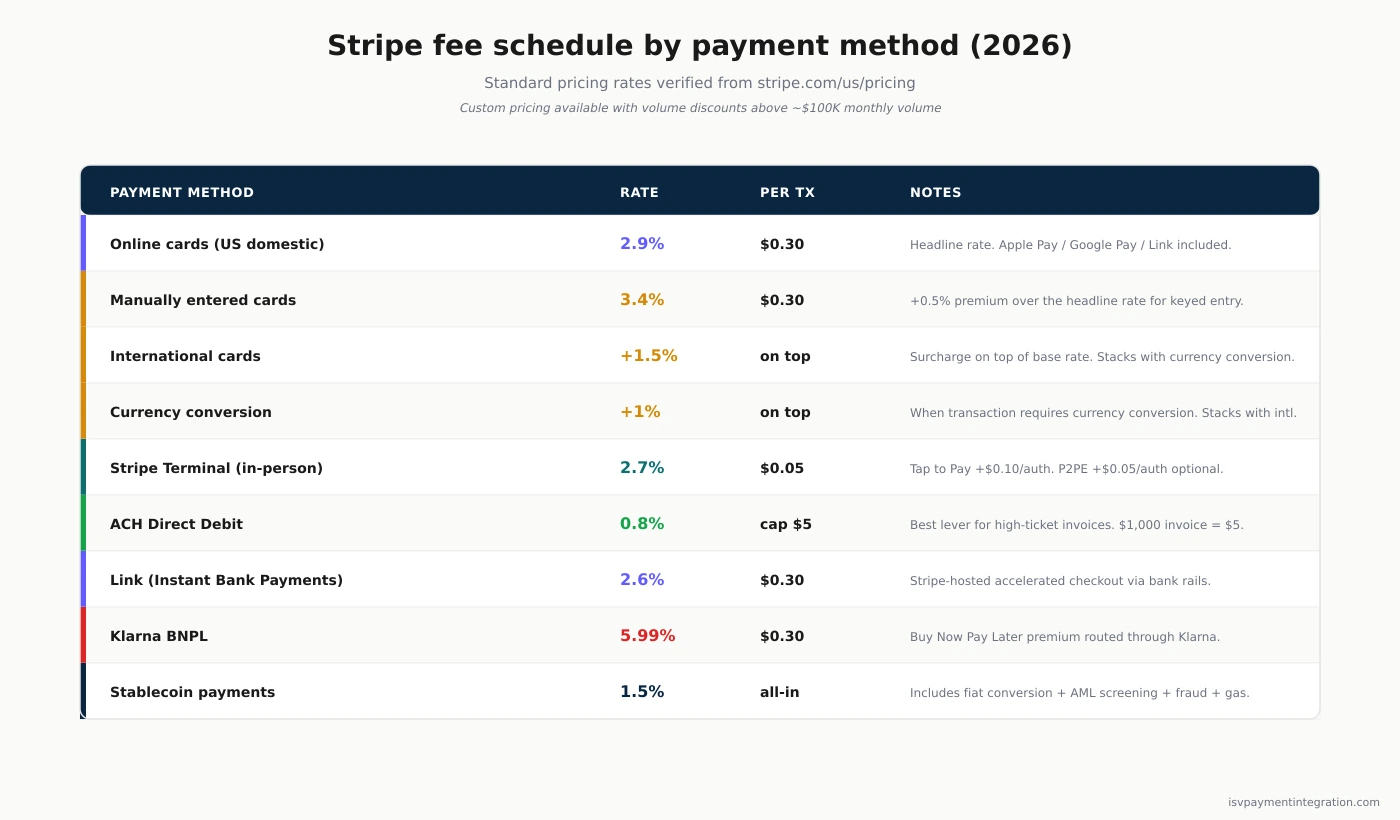Click the 0.8% rate value

click(642, 524)
